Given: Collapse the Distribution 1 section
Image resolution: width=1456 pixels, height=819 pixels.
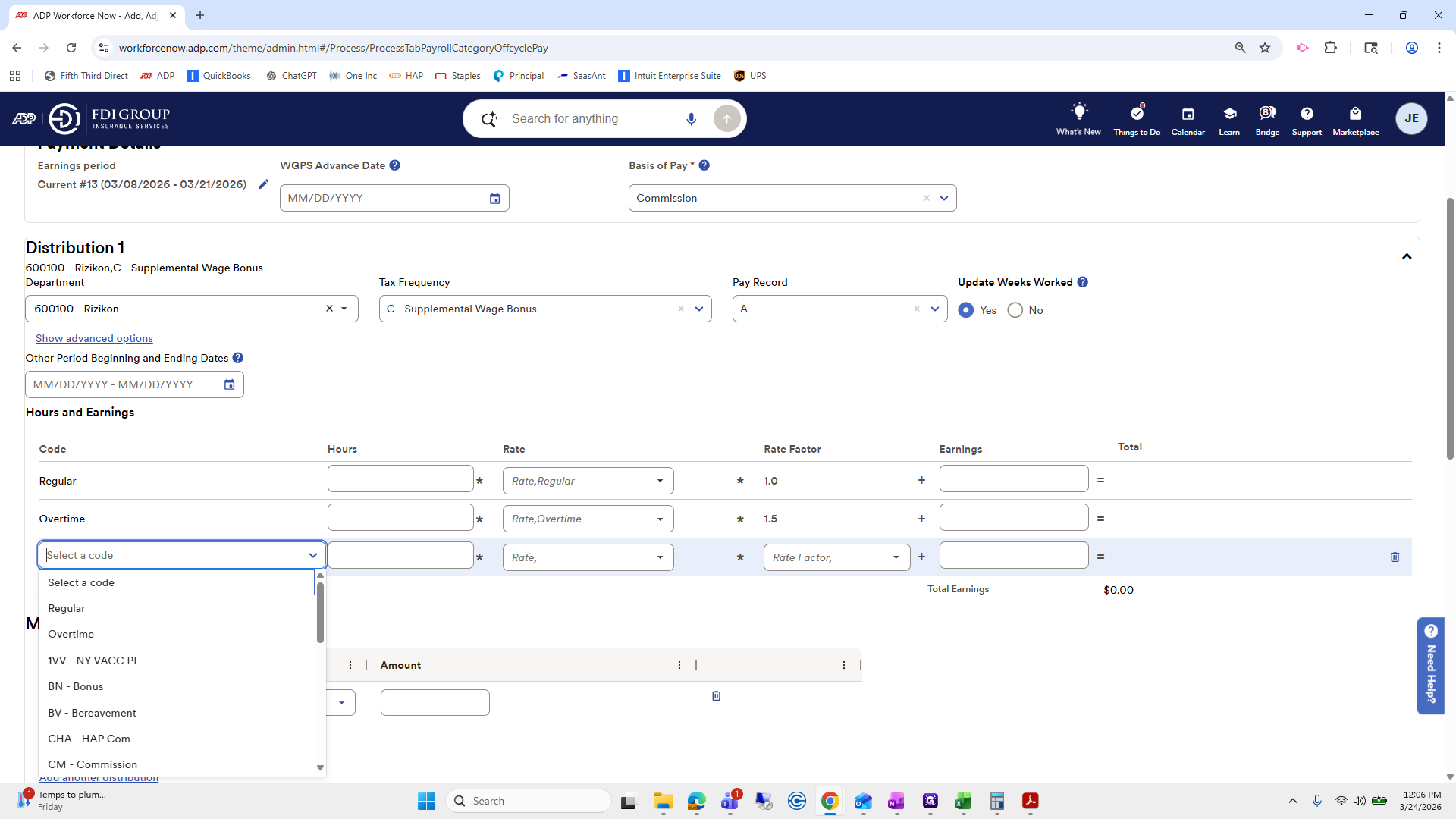Looking at the screenshot, I should click(x=1406, y=256).
